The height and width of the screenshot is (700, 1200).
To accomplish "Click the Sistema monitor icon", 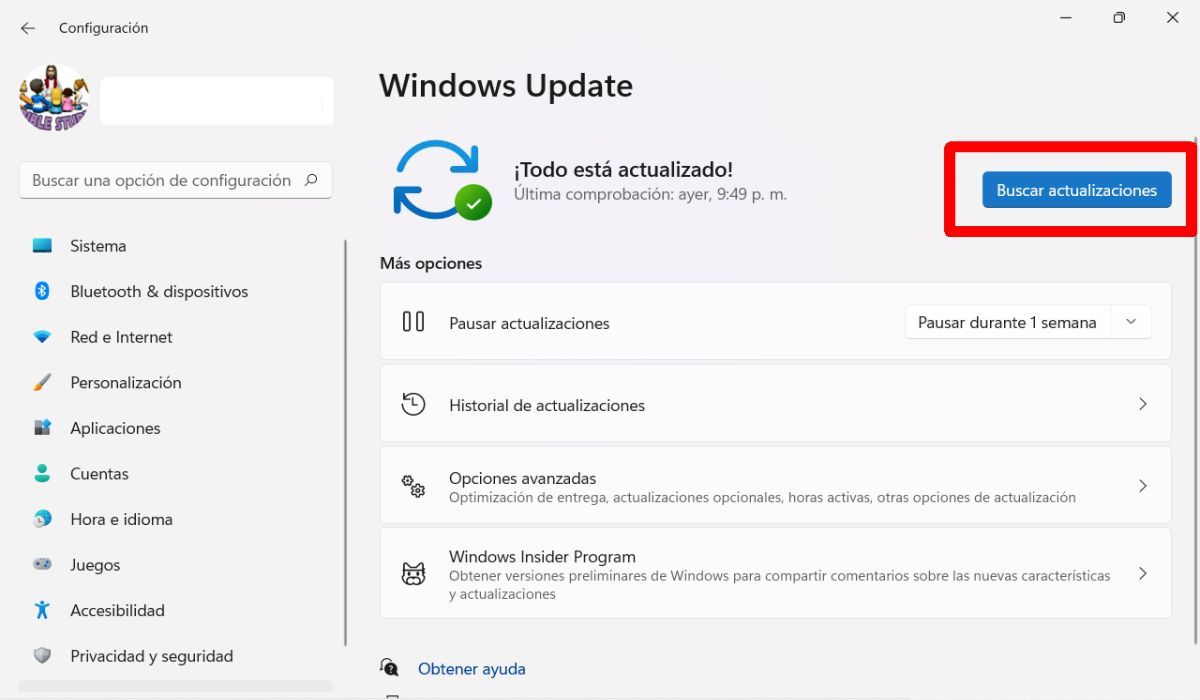I will click(42, 246).
